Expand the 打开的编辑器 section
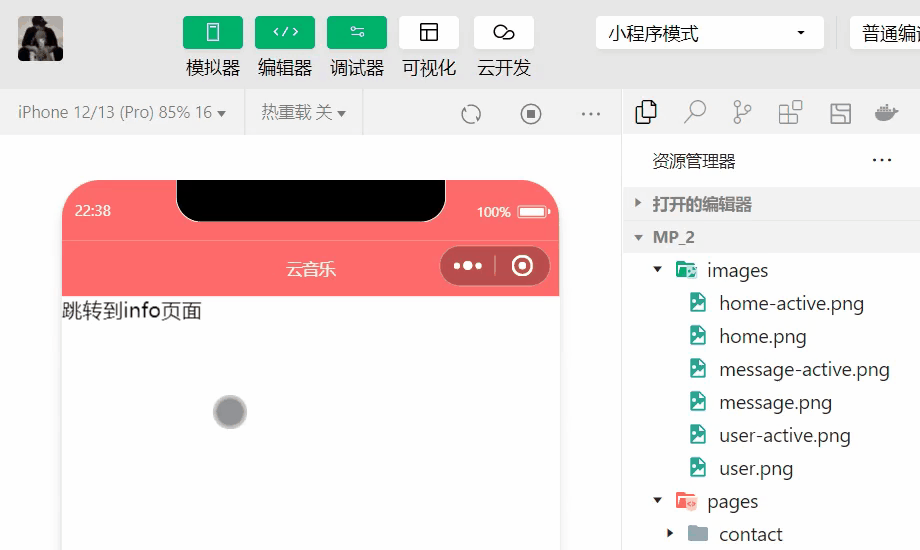Image resolution: width=920 pixels, height=550 pixels. click(772, 204)
